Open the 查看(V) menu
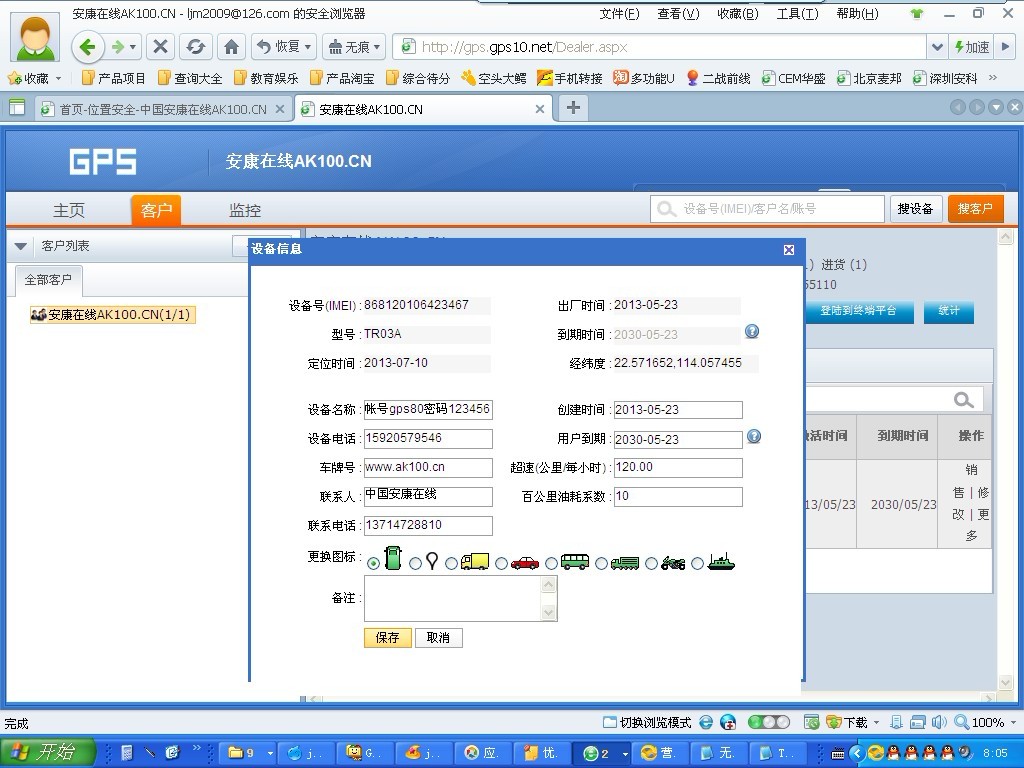The width and height of the screenshot is (1024, 768). point(678,14)
